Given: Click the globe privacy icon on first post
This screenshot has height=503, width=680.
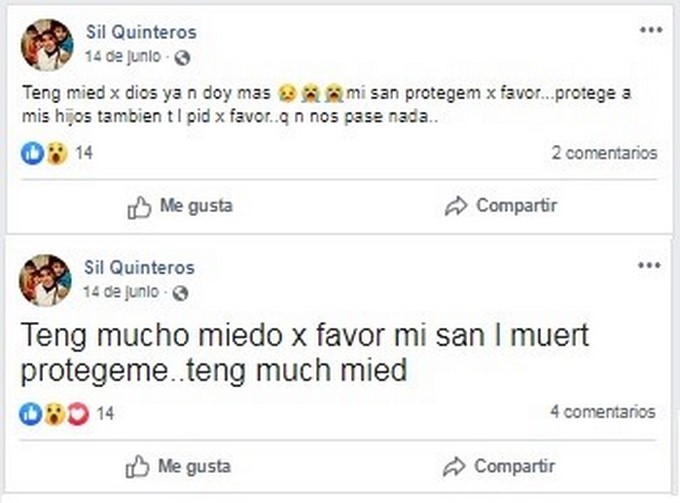Looking at the screenshot, I should [x=181, y=57].
